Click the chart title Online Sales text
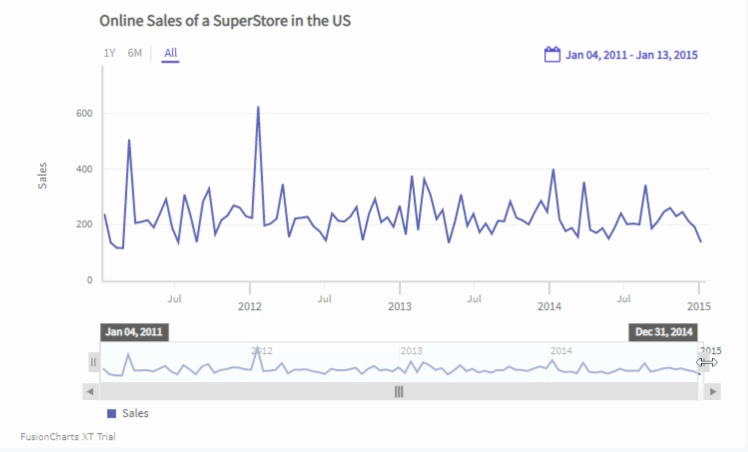Image resolution: width=748 pixels, height=452 pixels. 225,20
